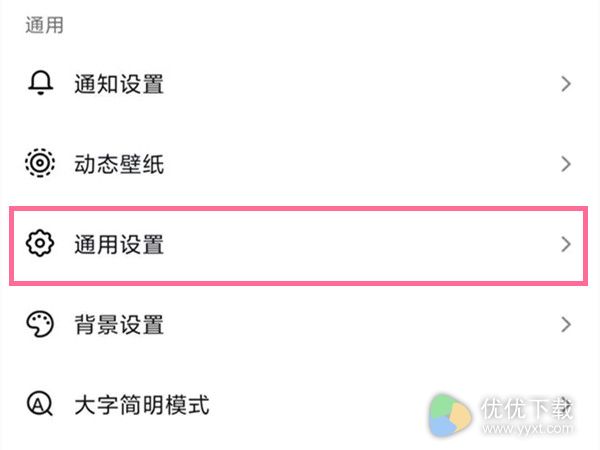This screenshot has height=450, width=600.
Task: Click the chevron on the 大字简明模式 row
Action: click(567, 405)
